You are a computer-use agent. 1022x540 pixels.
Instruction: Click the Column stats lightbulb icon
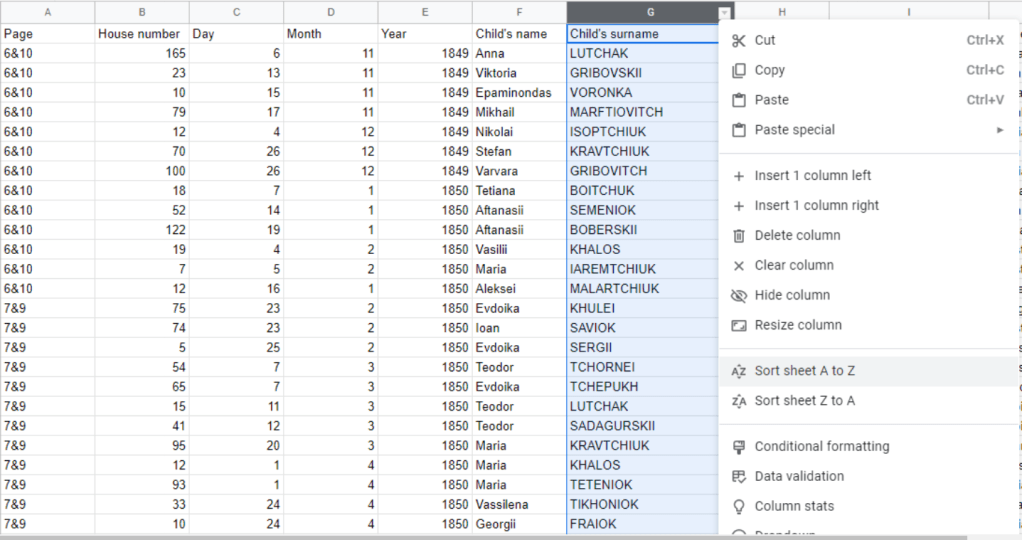pyautogui.click(x=739, y=507)
